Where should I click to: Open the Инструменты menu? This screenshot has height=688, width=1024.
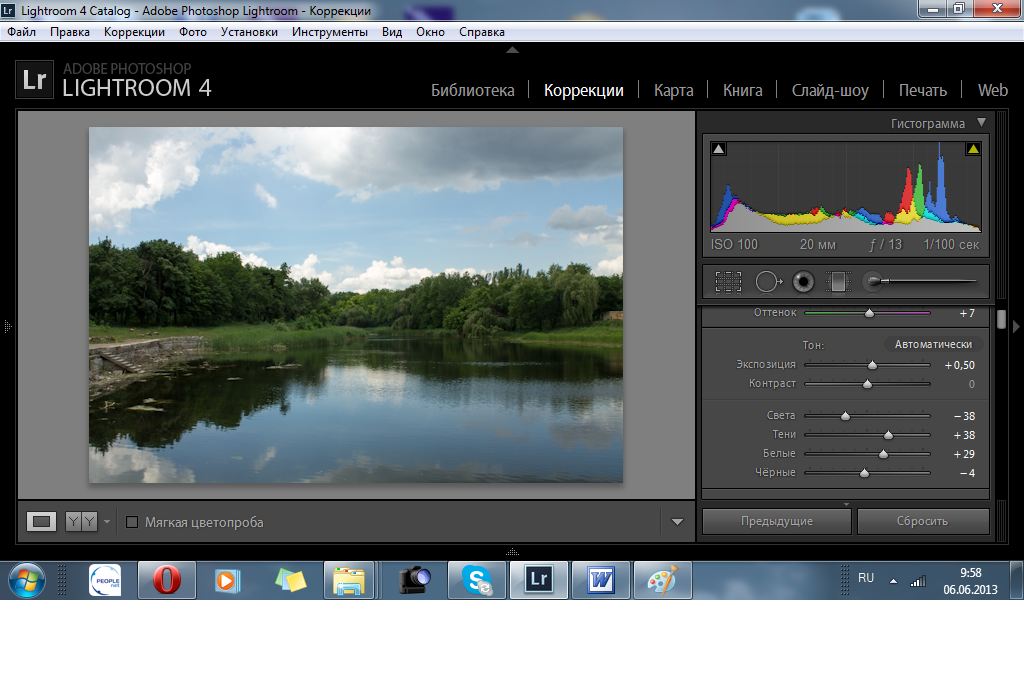coord(329,31)
